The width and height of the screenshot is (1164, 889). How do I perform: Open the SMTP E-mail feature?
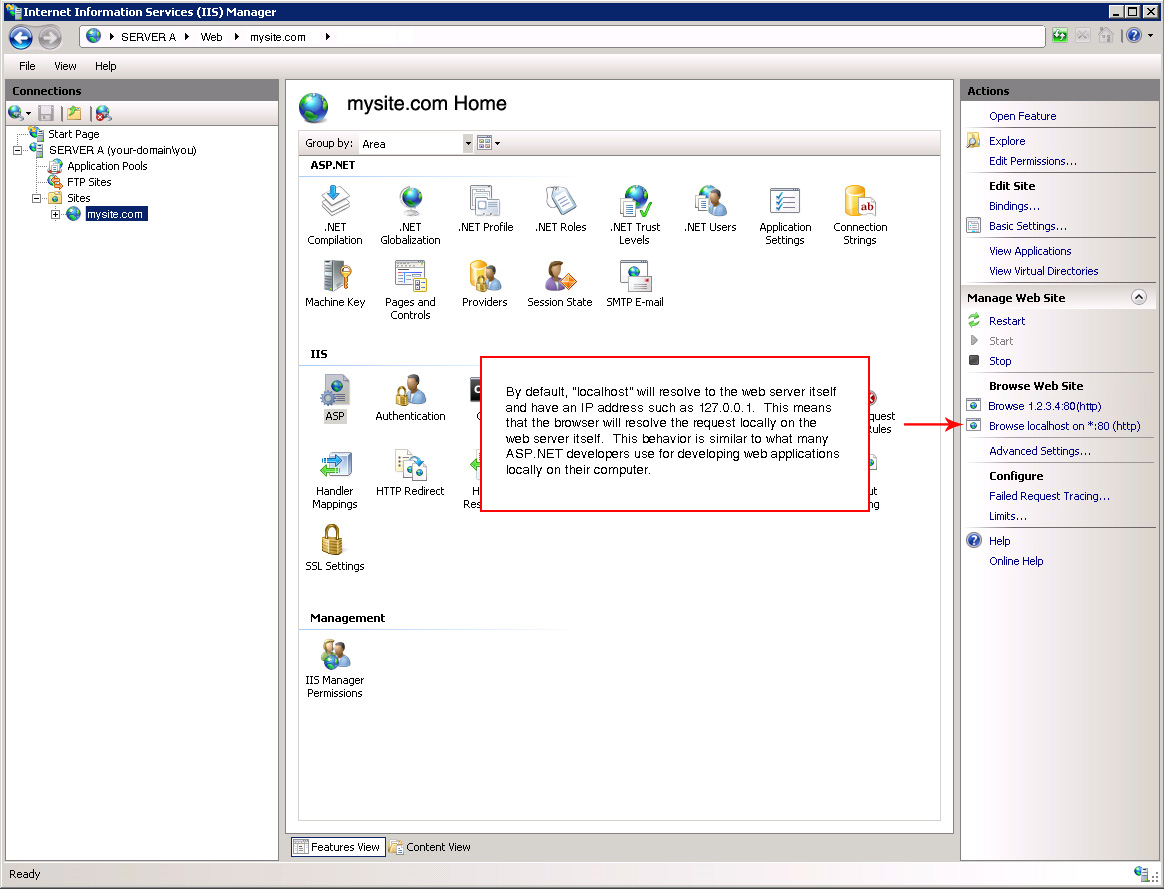(635, 283)
